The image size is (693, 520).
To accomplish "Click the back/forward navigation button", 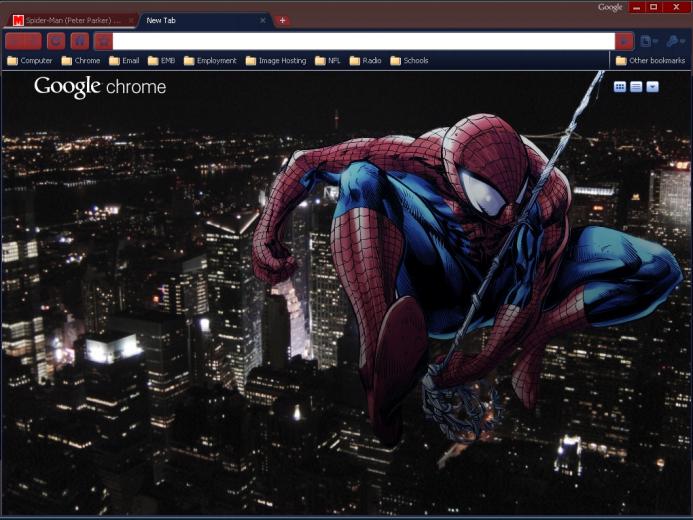I will (x=23, y=41).
